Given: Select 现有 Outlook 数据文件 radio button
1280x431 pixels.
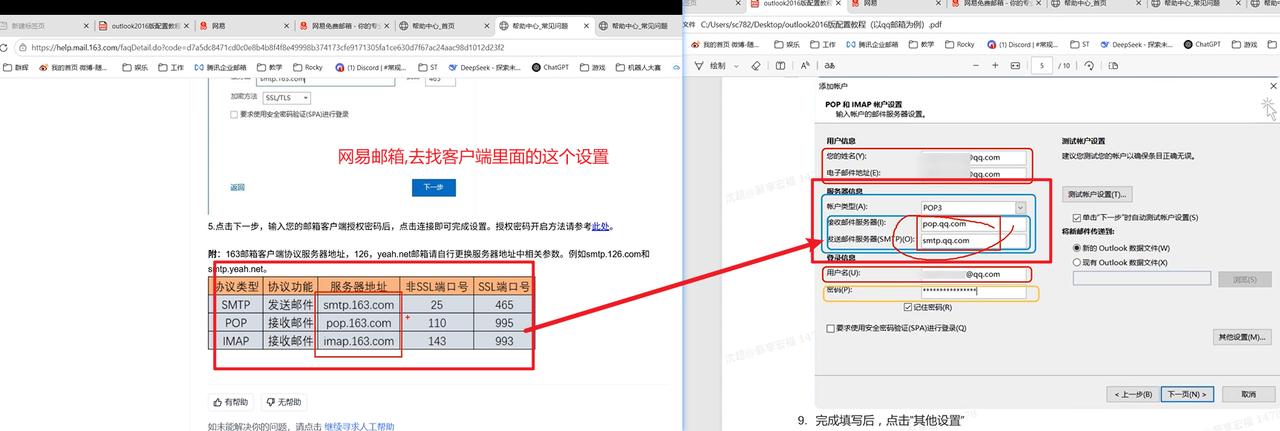Looking at the screenshot, I should 1075,262.
